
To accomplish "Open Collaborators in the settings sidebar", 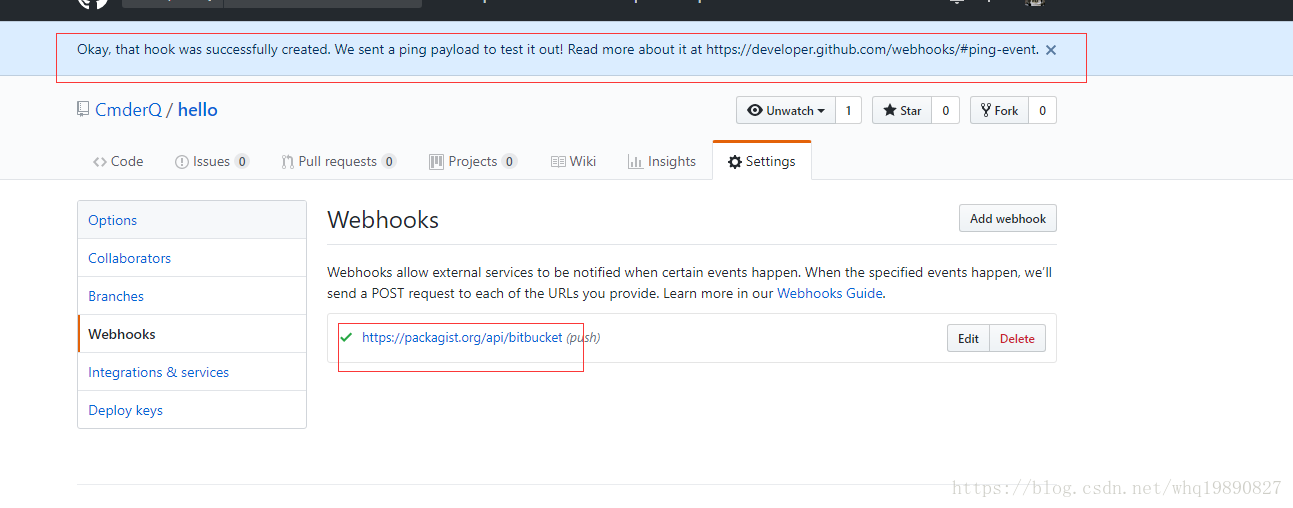I will coord(192,258).
